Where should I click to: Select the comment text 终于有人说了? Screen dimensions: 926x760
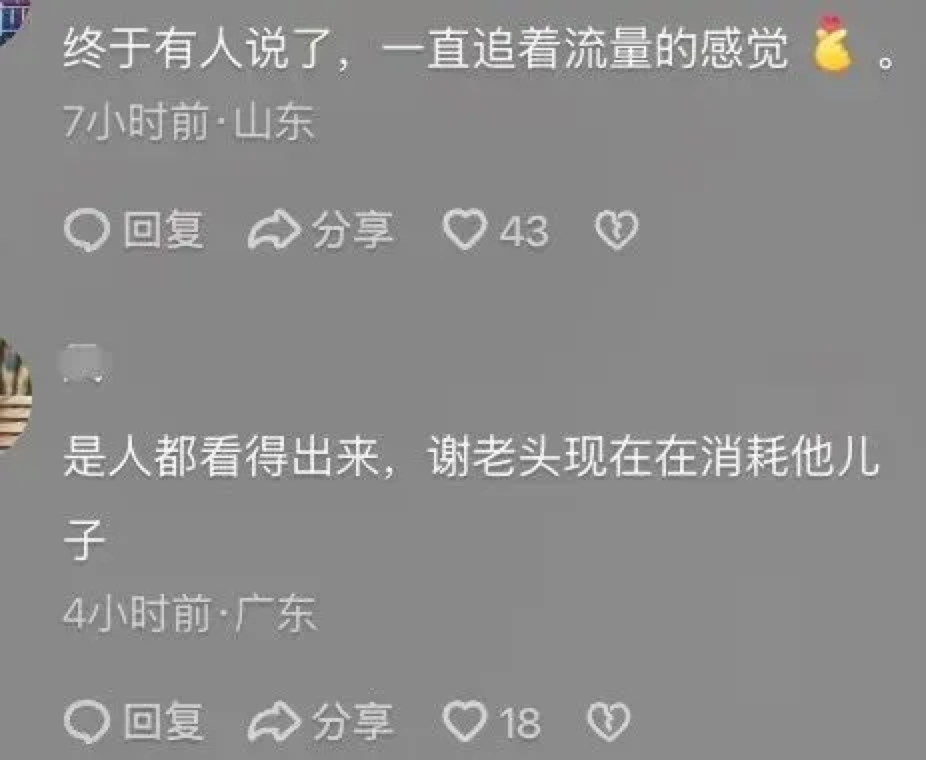199,48
